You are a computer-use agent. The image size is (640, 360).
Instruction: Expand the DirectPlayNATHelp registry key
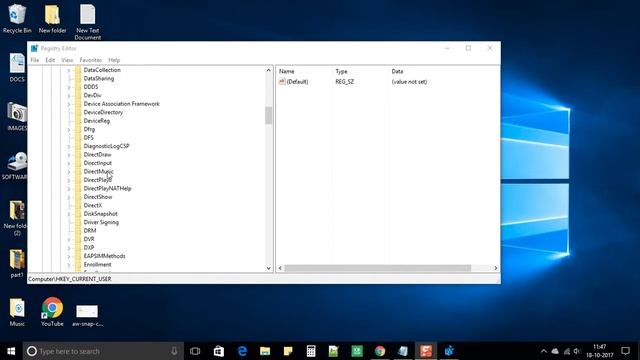(69, 189)
